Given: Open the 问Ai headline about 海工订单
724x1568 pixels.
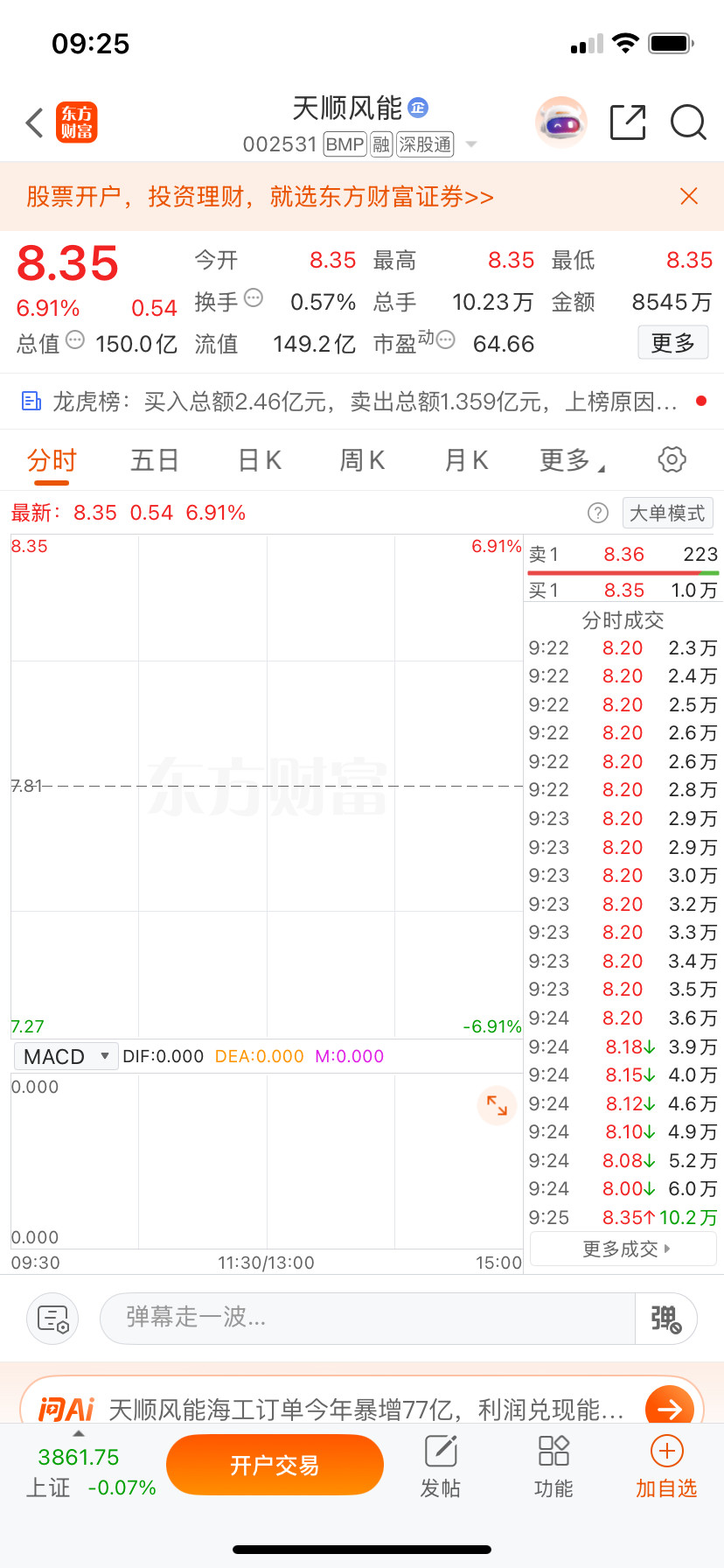Looking at the screenshot, I should point(365,1409).
